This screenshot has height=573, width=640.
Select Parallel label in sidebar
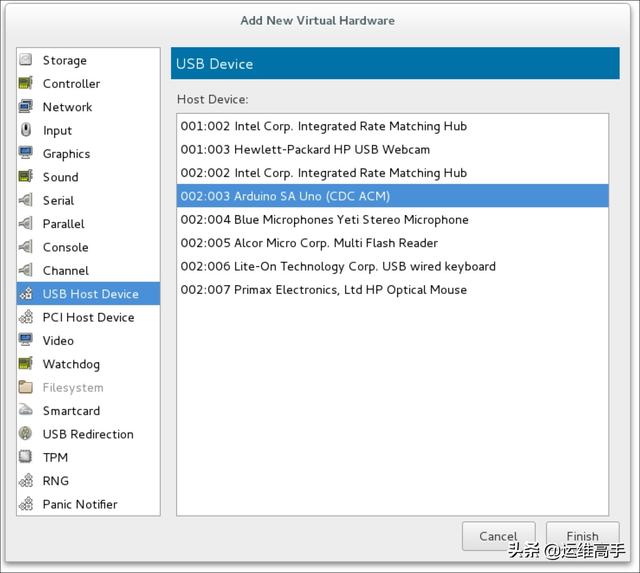pos(64,224)
